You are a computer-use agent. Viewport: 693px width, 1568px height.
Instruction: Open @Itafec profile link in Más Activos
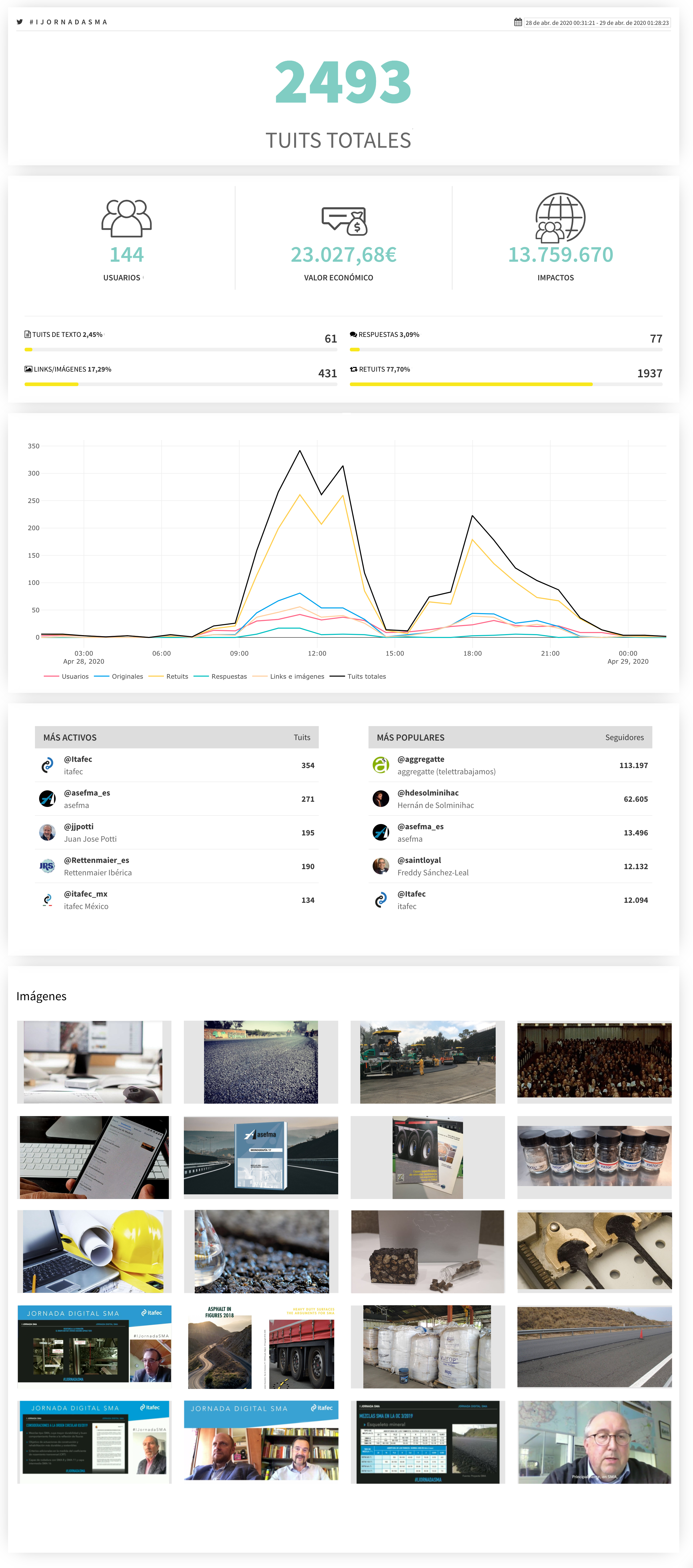tap(78, 759)
